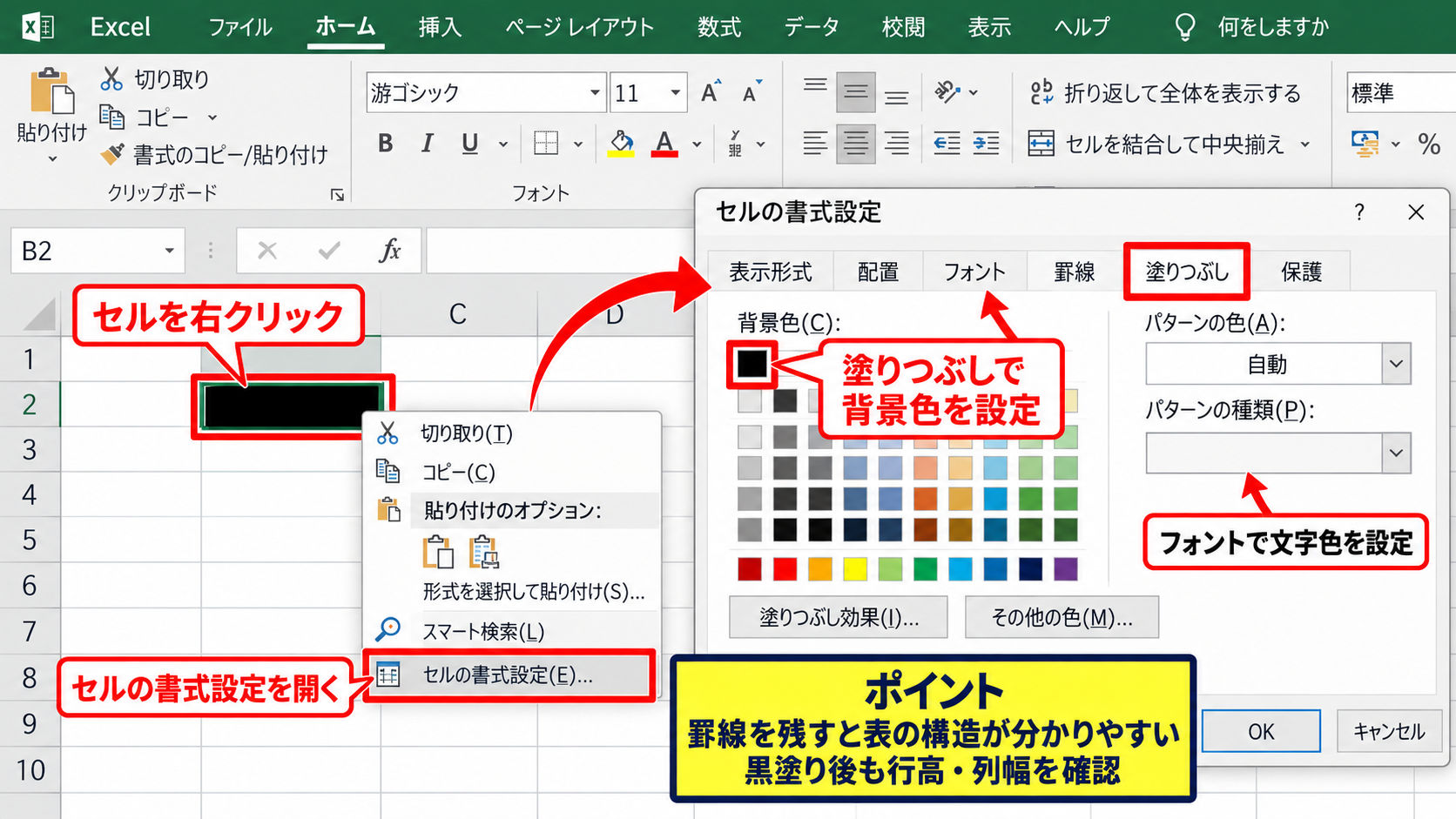Click the Insert Function fx icon
Image resolution: width=1456 pixels, height=819 pixels.
tap(389, 251)
